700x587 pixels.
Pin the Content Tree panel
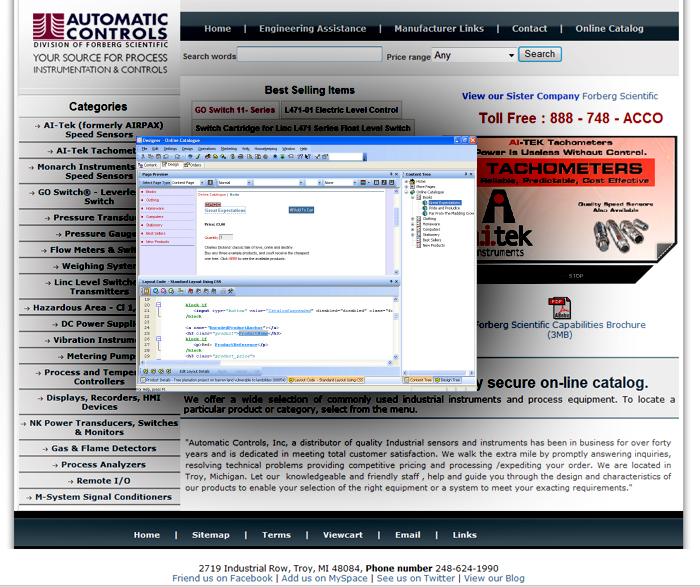[466, 174]
